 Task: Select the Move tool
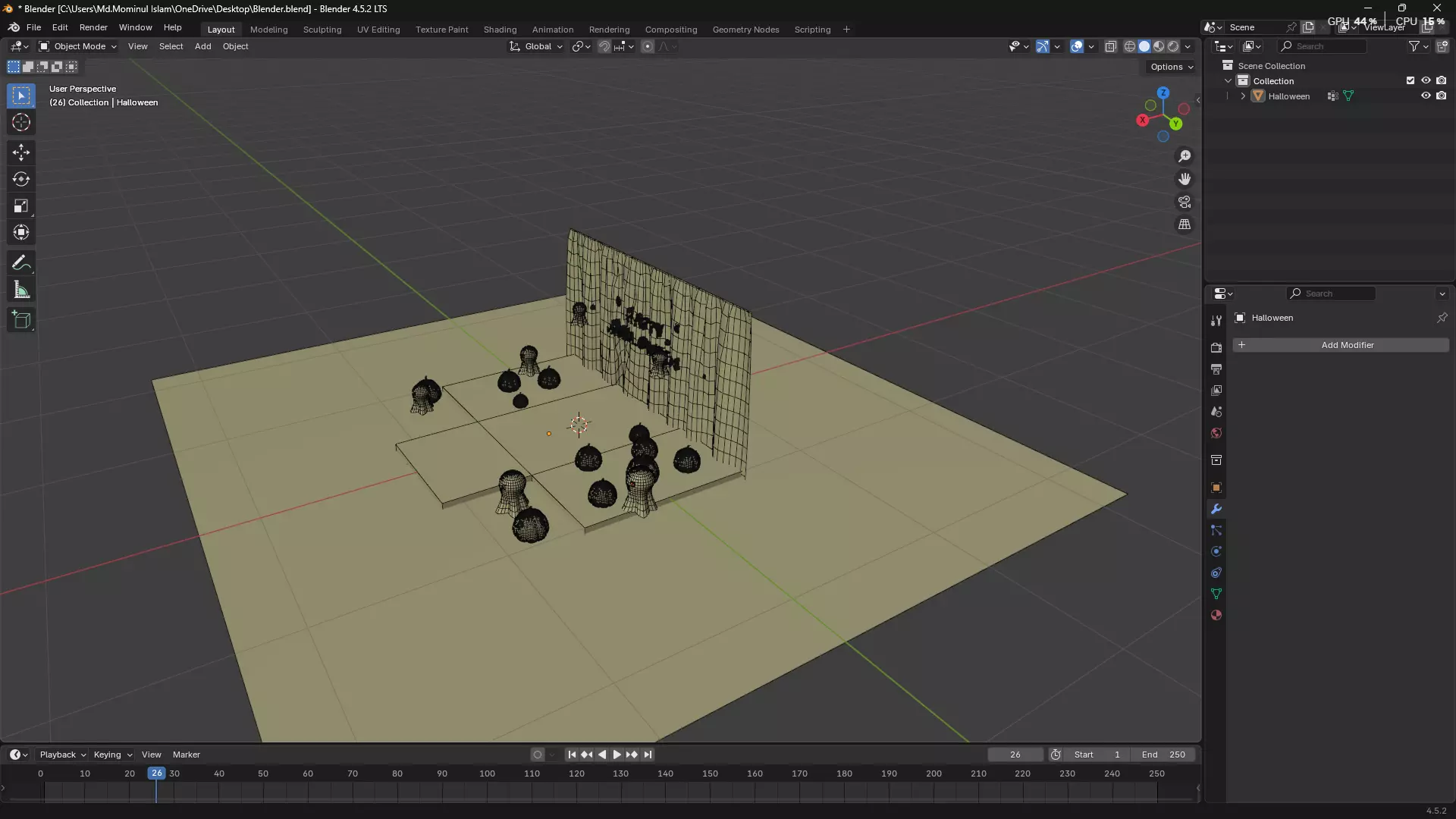(x=20, y=152)
